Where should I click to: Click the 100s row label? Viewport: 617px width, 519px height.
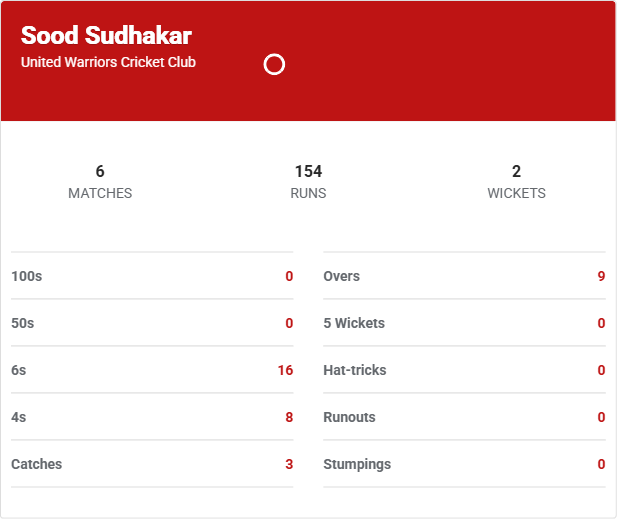[27, 276]
